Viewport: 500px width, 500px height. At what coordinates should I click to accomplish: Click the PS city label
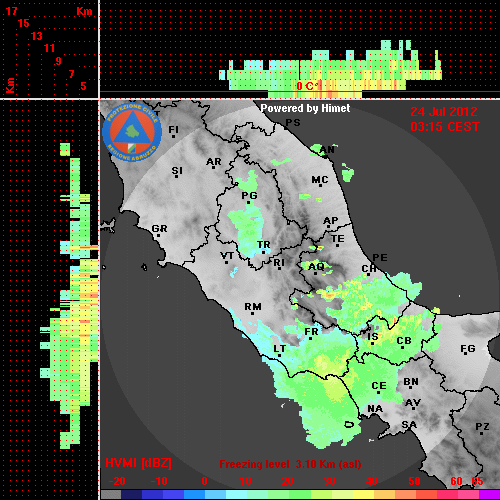[293, 123]
